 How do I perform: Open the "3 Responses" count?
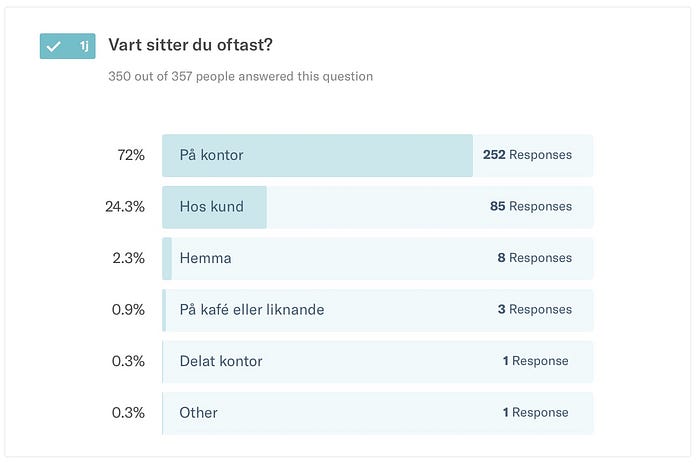534,310
